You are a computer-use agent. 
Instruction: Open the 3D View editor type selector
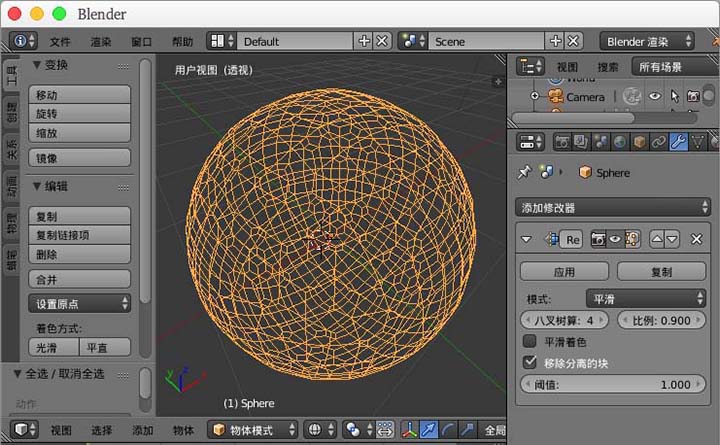coord(23,430)
